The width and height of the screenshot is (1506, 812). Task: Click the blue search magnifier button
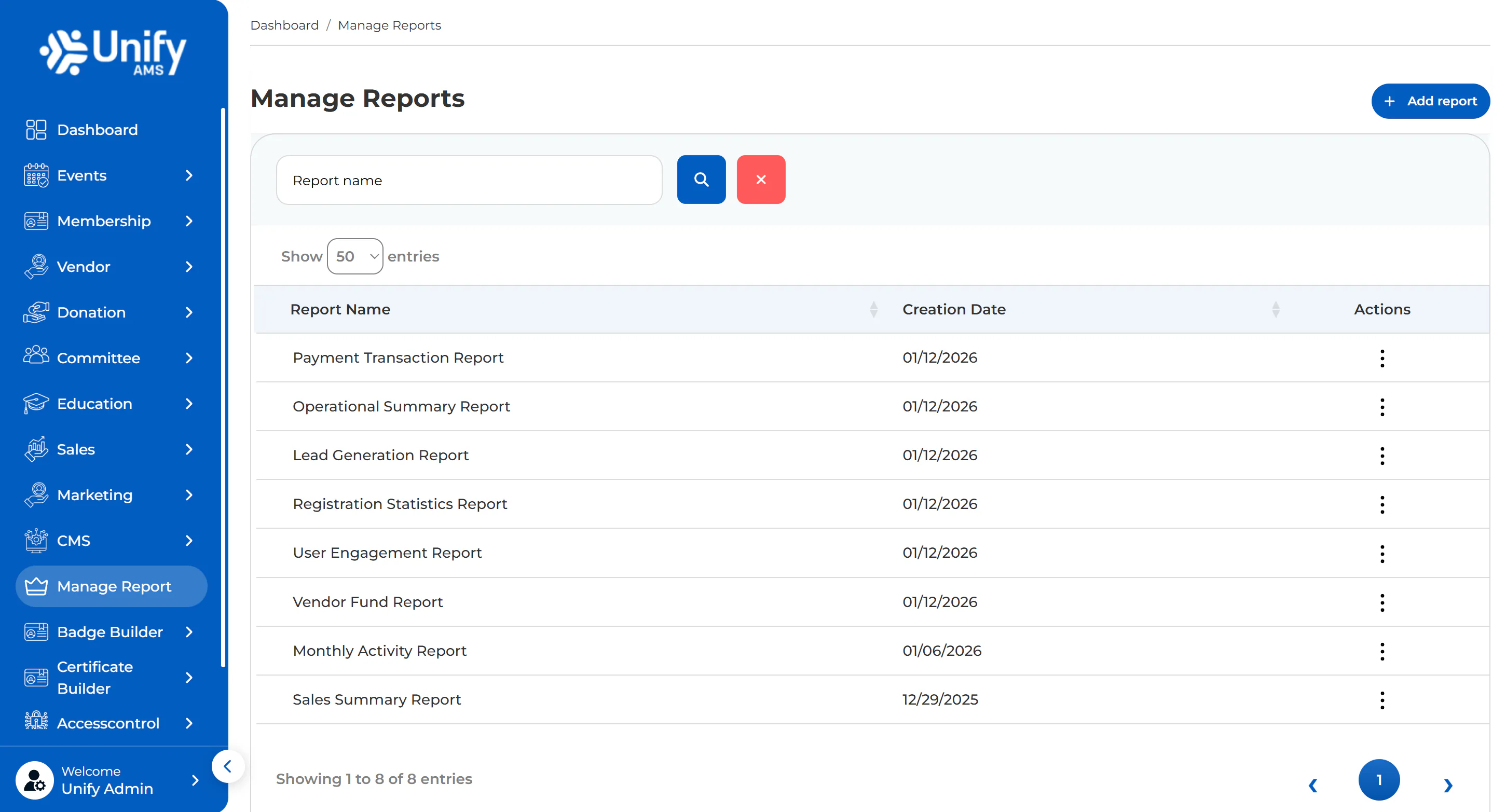click(x=701, y=180)
